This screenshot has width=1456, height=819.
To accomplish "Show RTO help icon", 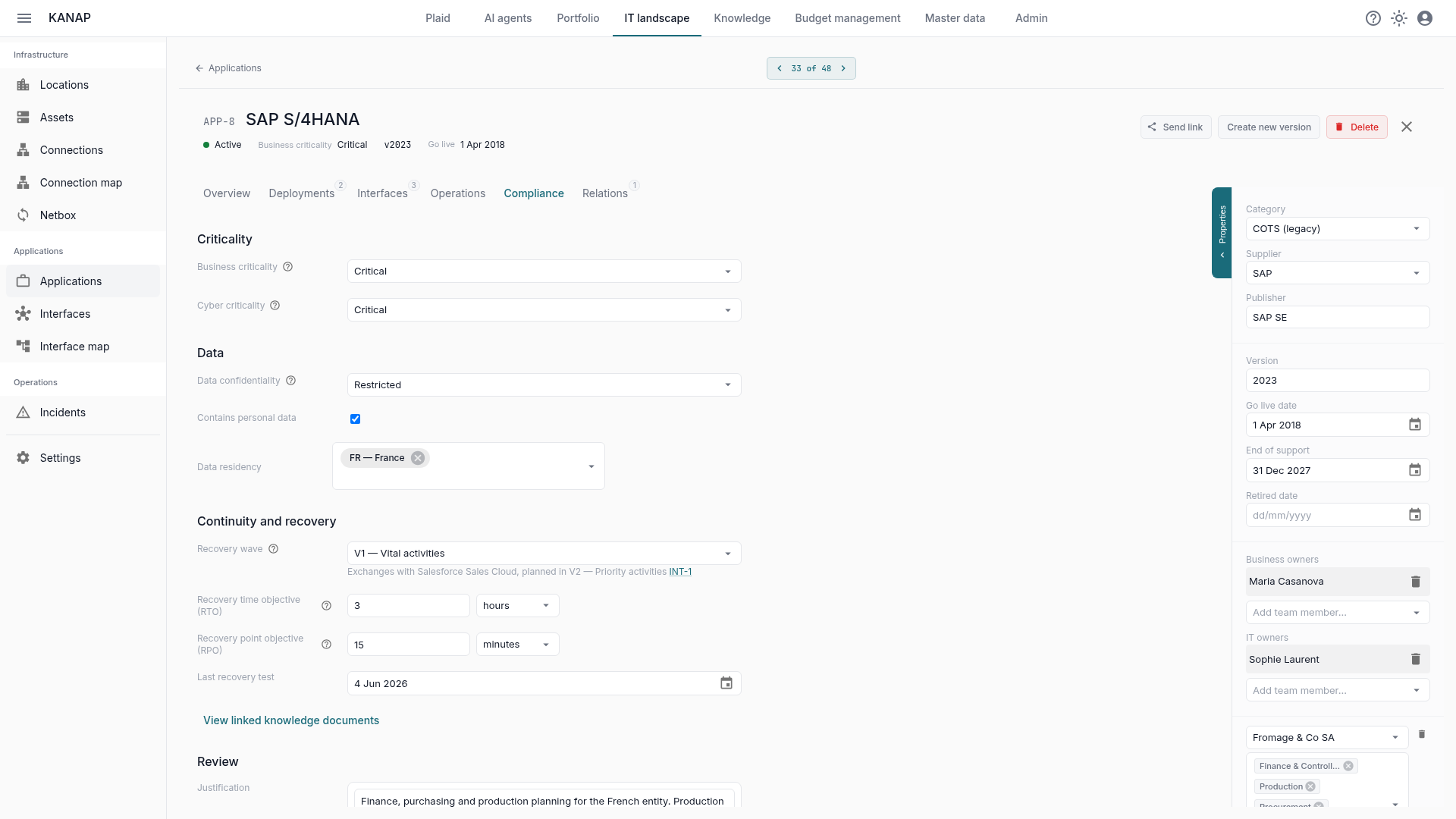I will 327,606.
